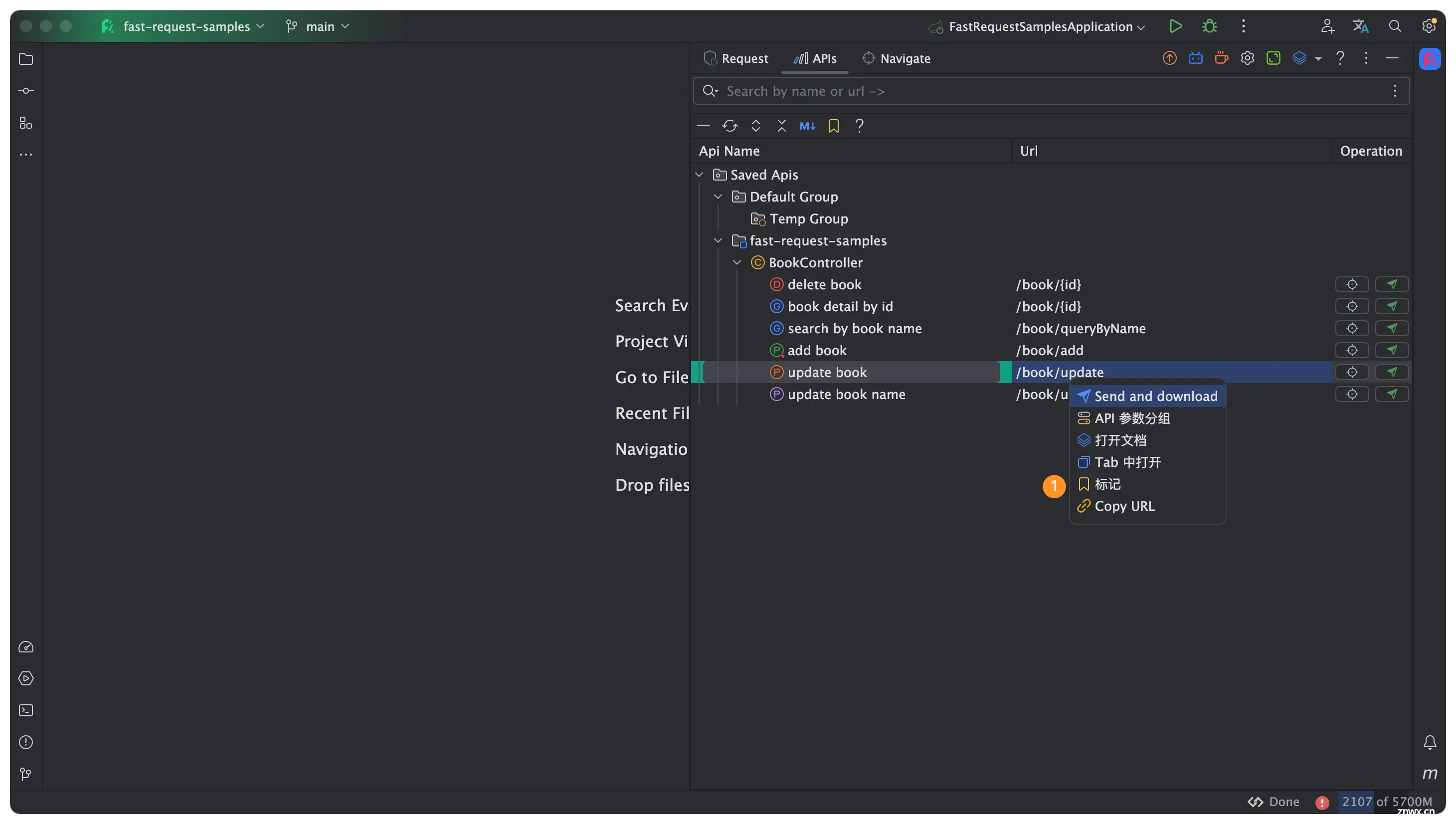Click the blue TV-shaped icon in plugin toolbar
The height and width of the screenshot is (824, 1456).
[x=1195, y=58]
